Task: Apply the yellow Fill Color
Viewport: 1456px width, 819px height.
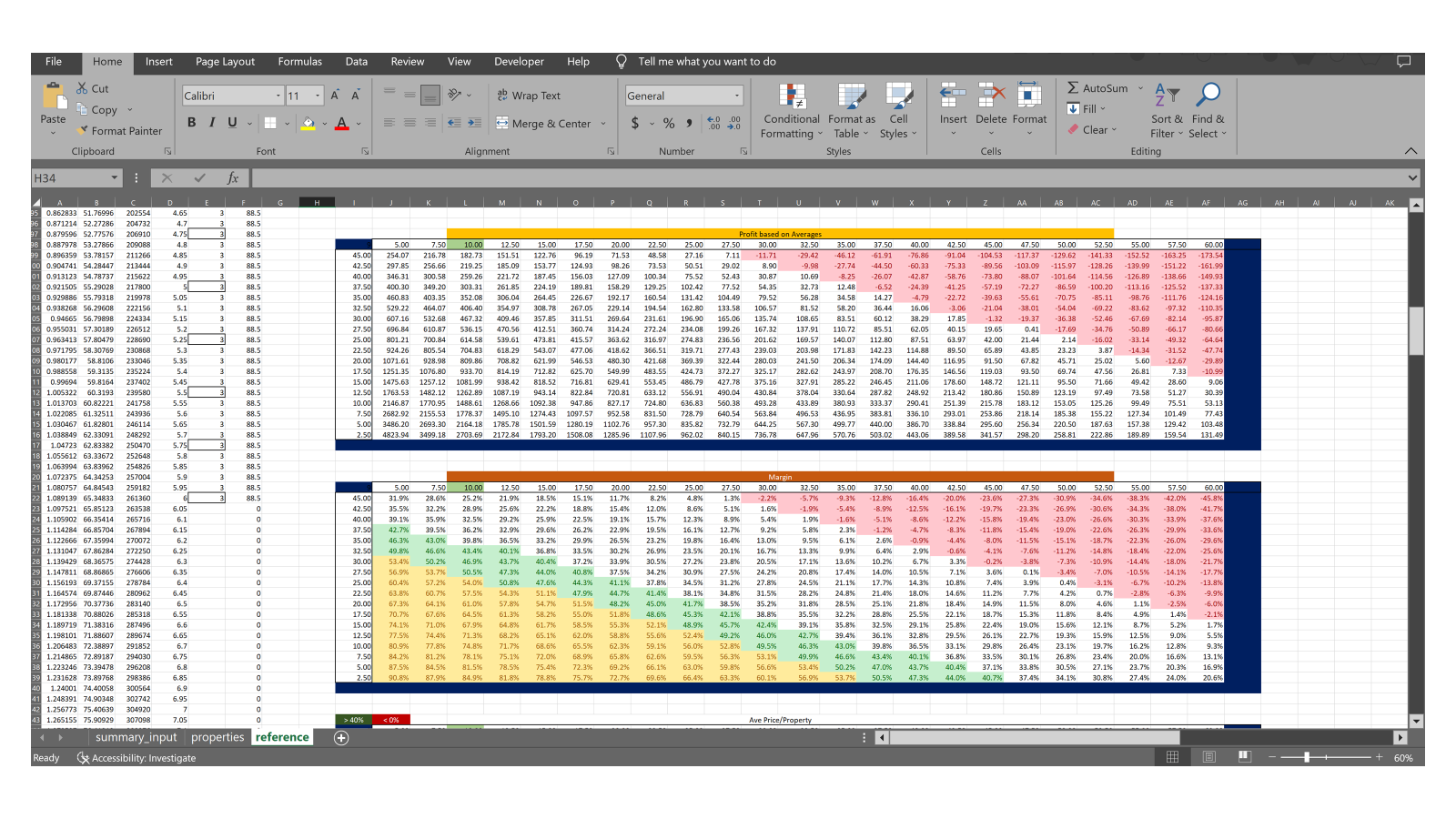Action: (x=308, y=123)
